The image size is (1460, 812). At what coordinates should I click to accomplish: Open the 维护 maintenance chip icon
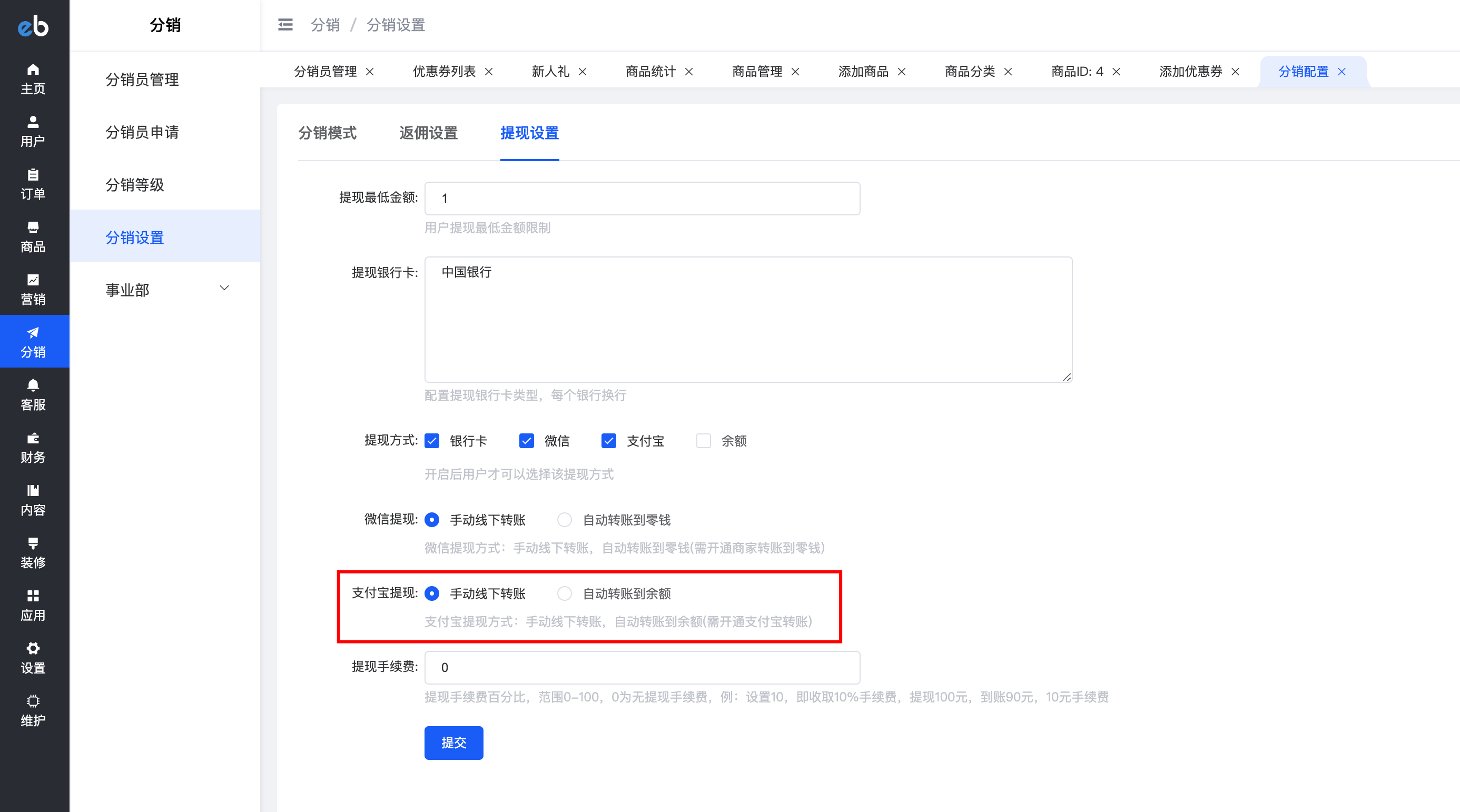click(33, 701)
